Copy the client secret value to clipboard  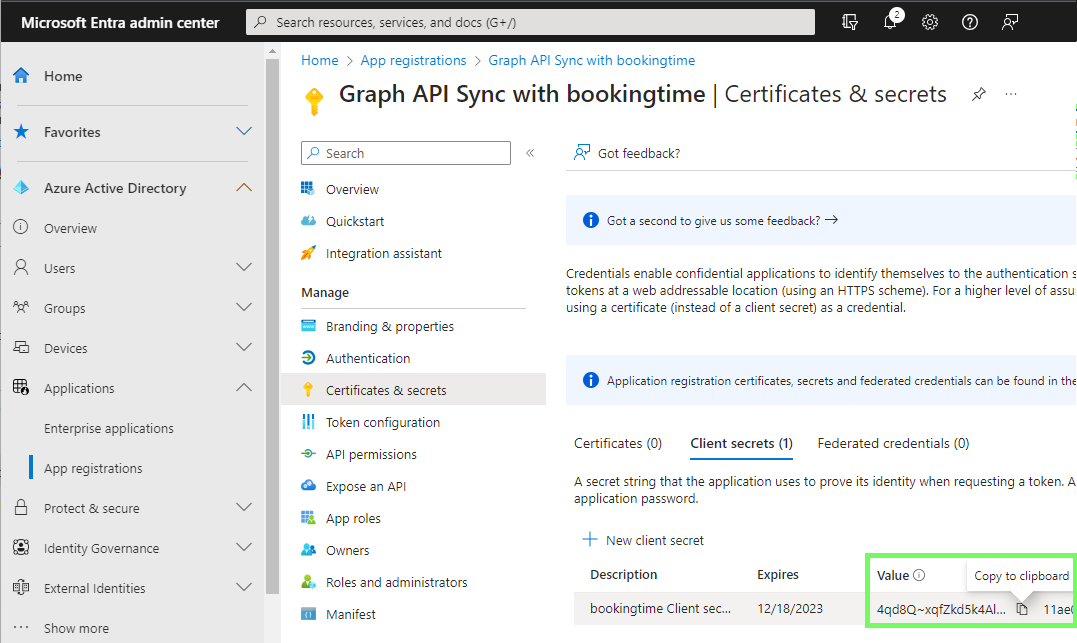coord(1021,609)
